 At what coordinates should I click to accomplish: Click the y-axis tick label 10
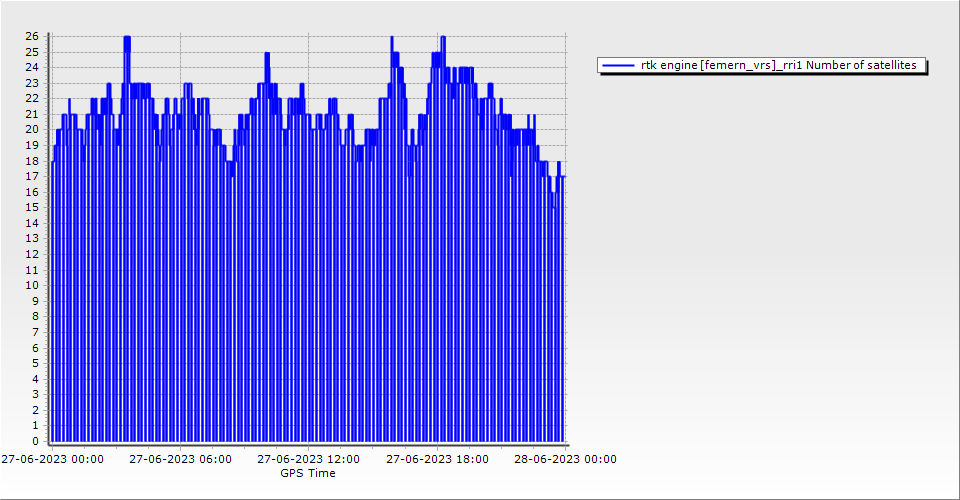coord(33,285)
